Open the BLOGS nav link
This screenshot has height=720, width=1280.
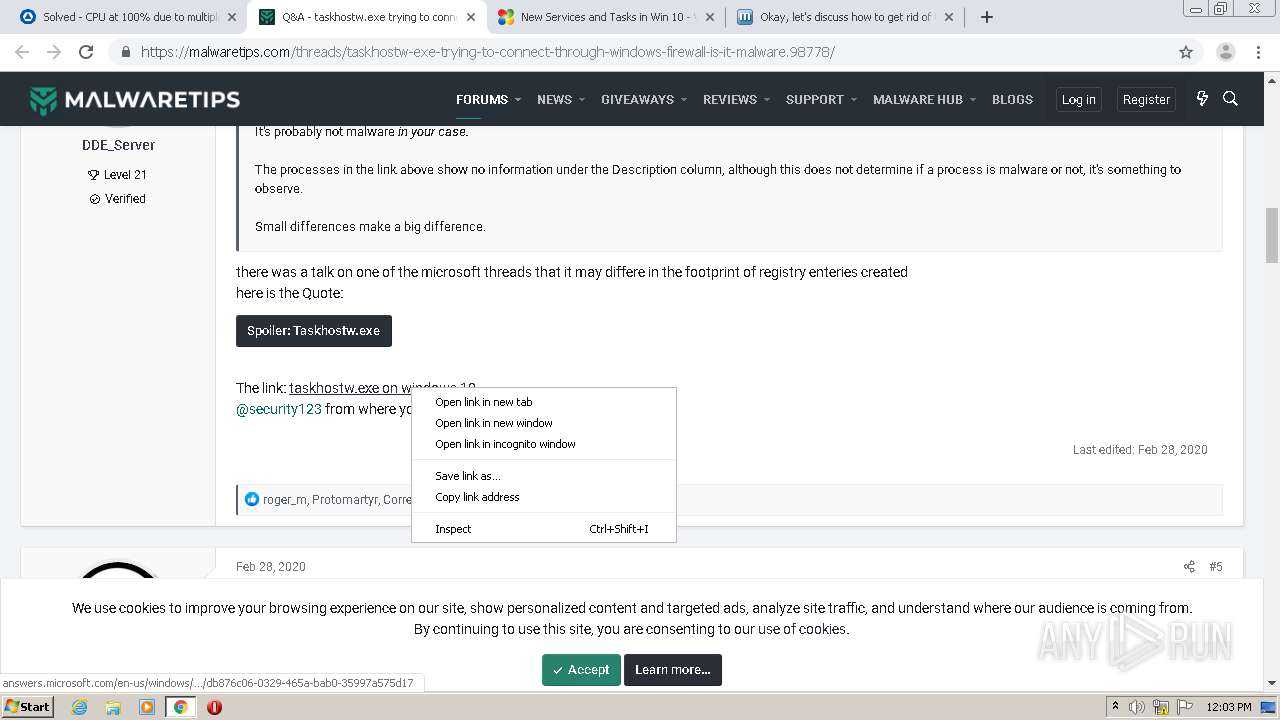click(x=1012, y=100)
